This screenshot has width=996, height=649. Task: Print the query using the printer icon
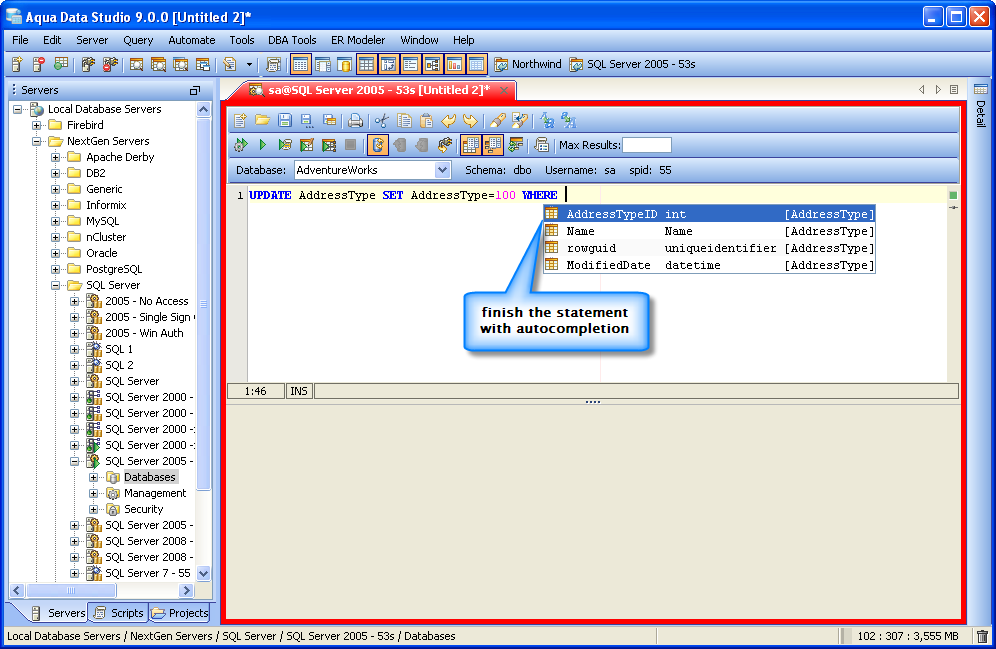point(356,121)
